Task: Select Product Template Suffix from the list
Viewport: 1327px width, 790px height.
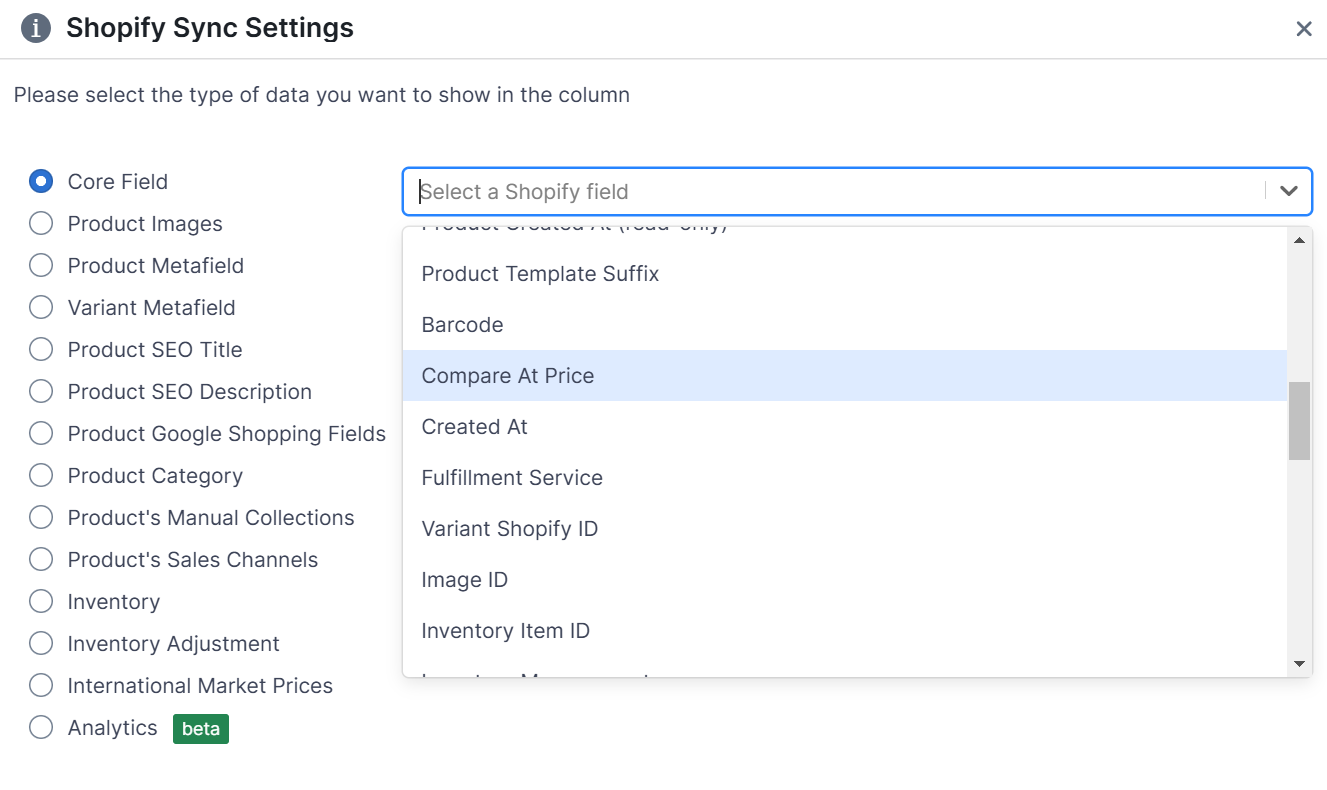Action: [x=540, y=273]
